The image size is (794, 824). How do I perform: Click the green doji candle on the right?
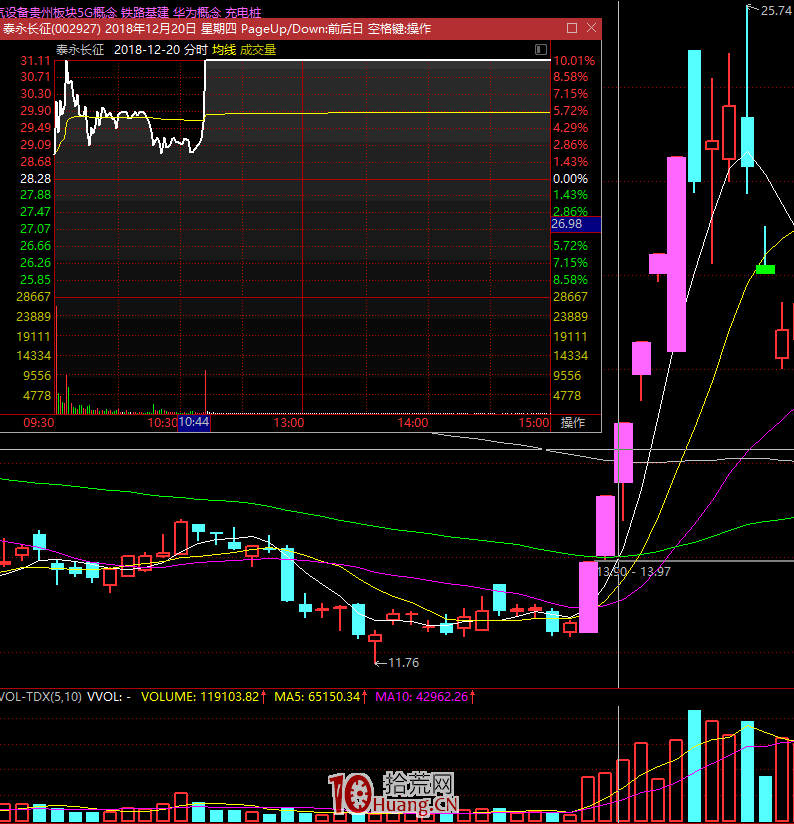click(765, 268)
